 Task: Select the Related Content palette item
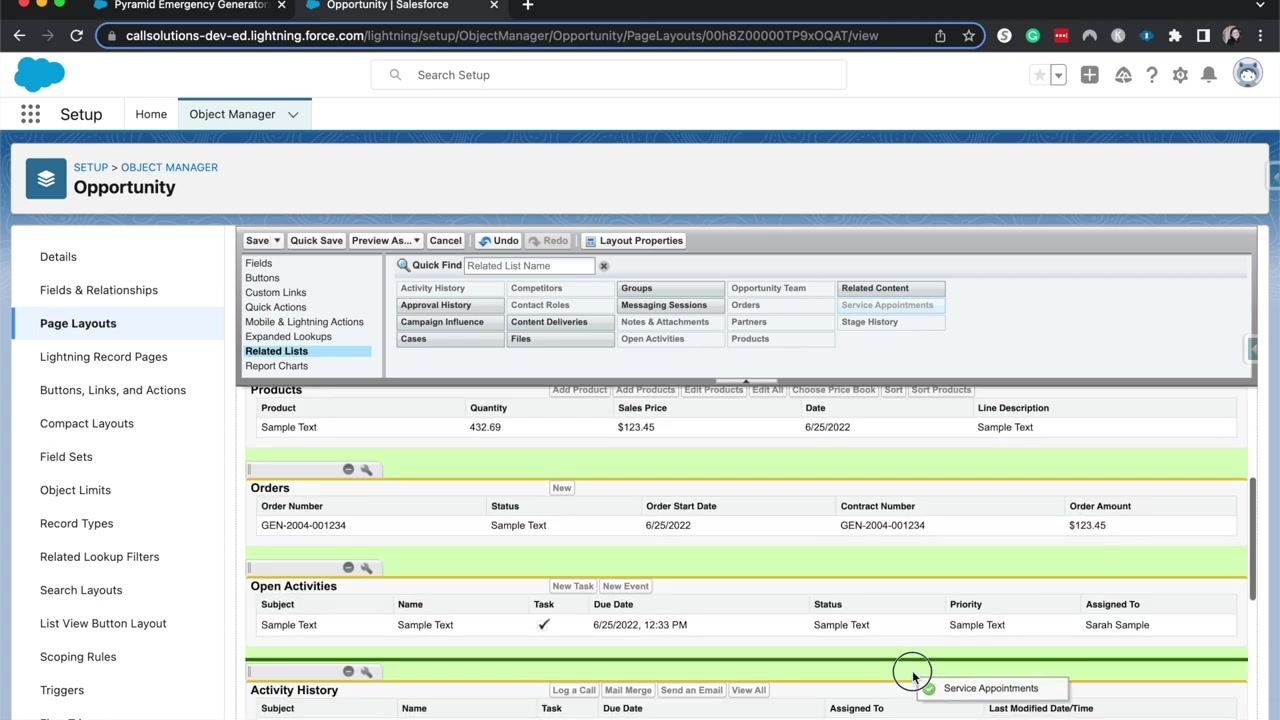pyautogui.click(x=890, y=288)
